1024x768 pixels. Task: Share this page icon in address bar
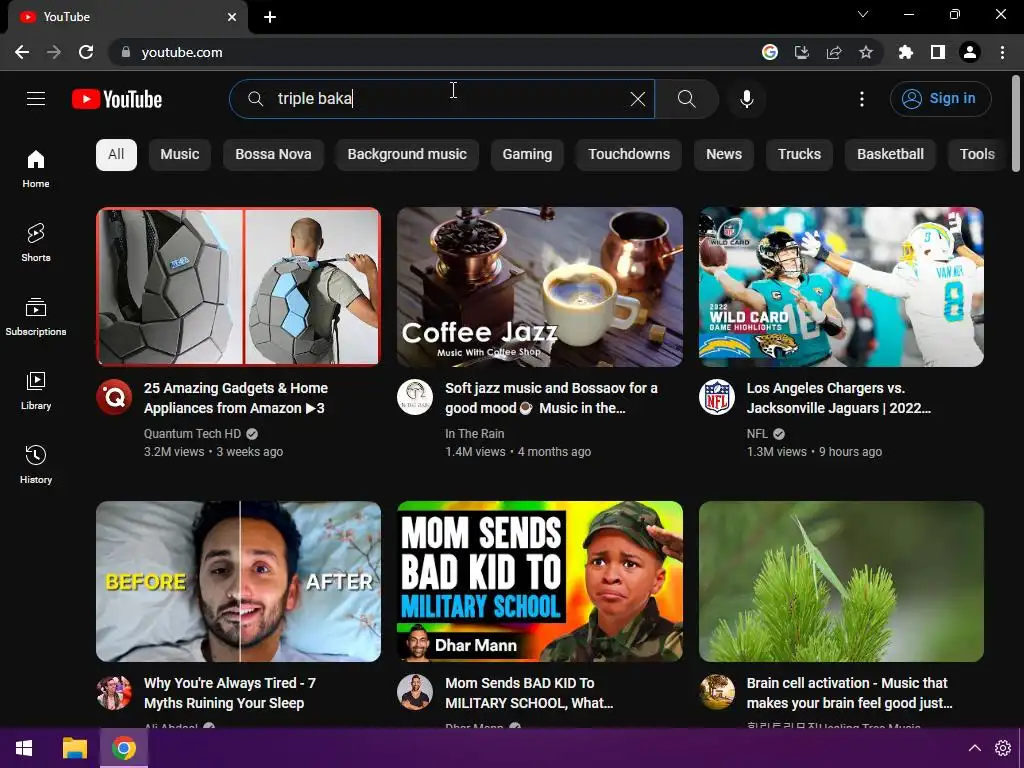pyautogui.click(x=834, y=52)
